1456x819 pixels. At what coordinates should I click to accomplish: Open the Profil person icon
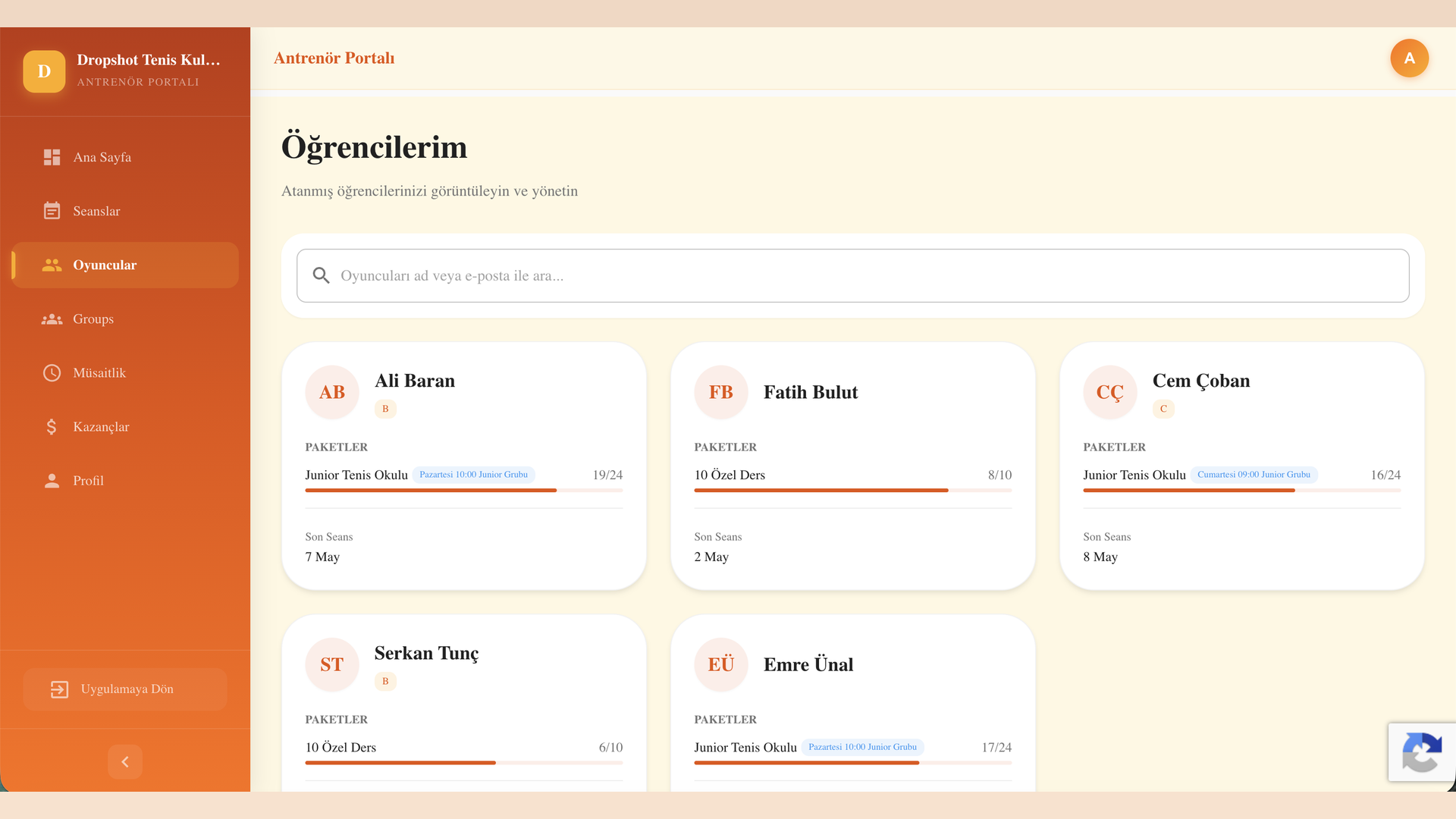tap(52, 481)
